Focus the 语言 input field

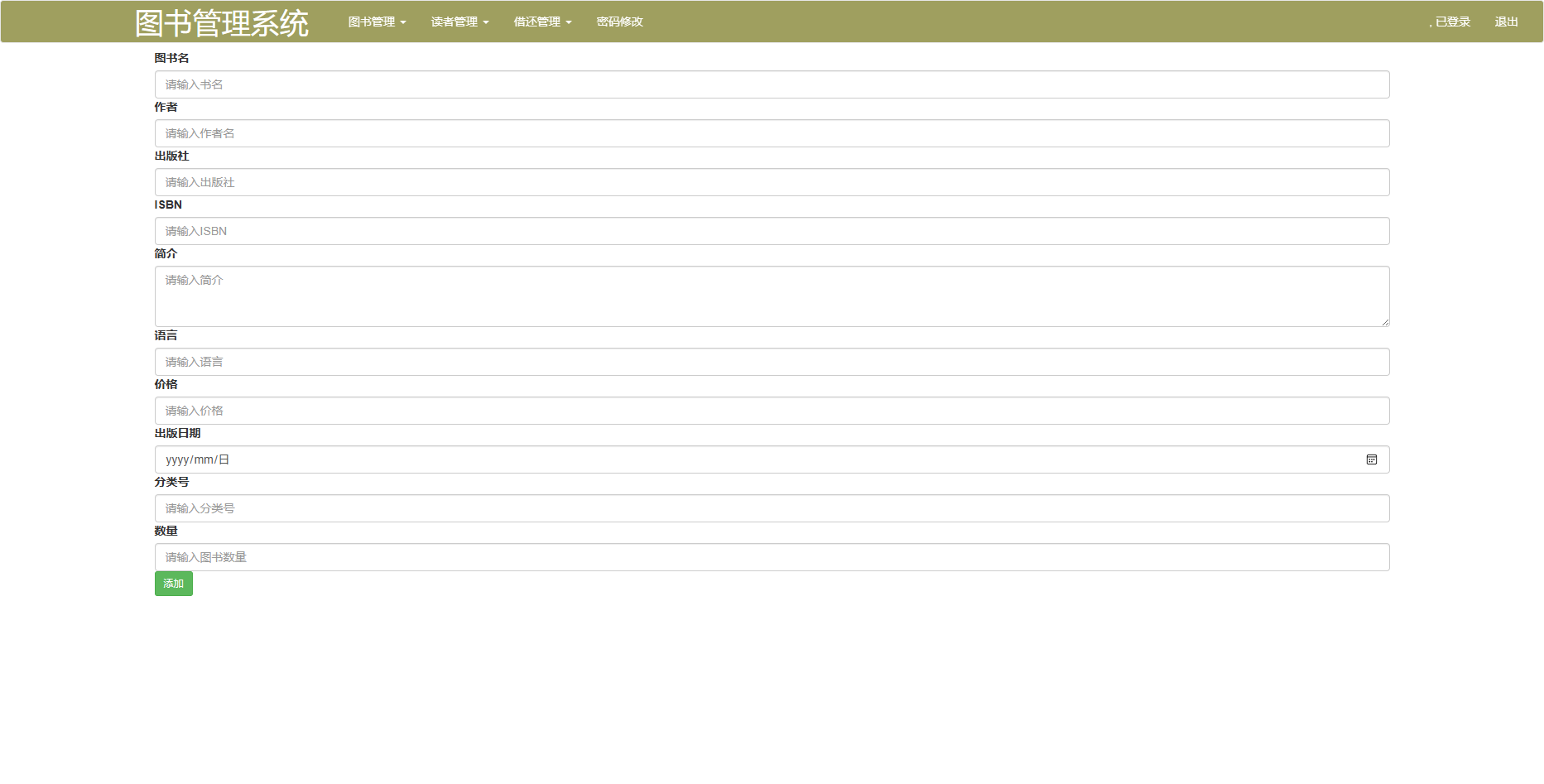tap(772, 362)
